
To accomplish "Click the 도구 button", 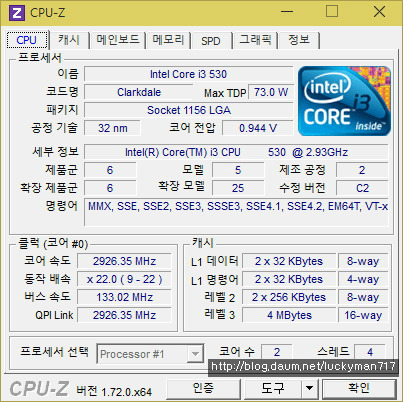I will point(273,388).
